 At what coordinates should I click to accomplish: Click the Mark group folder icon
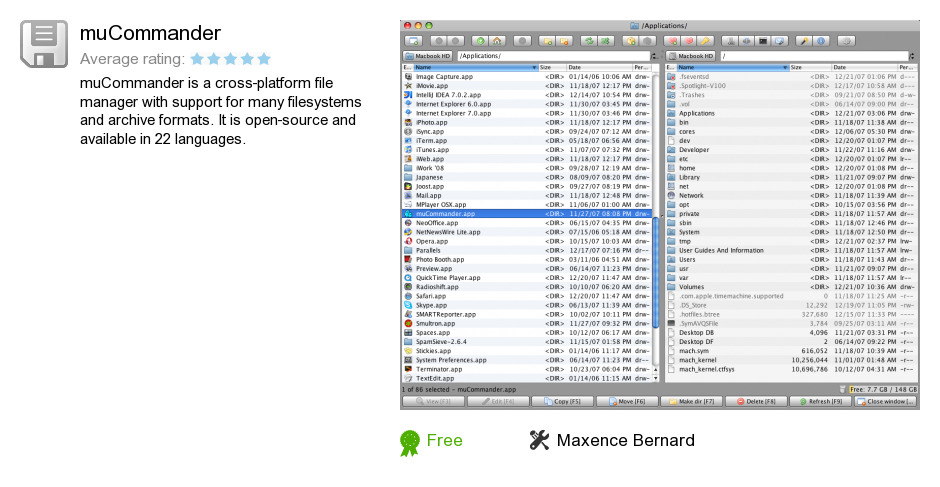pos(547,41)
